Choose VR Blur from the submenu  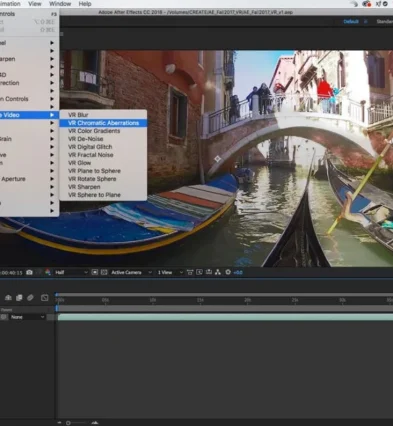(x=103, y=115)
